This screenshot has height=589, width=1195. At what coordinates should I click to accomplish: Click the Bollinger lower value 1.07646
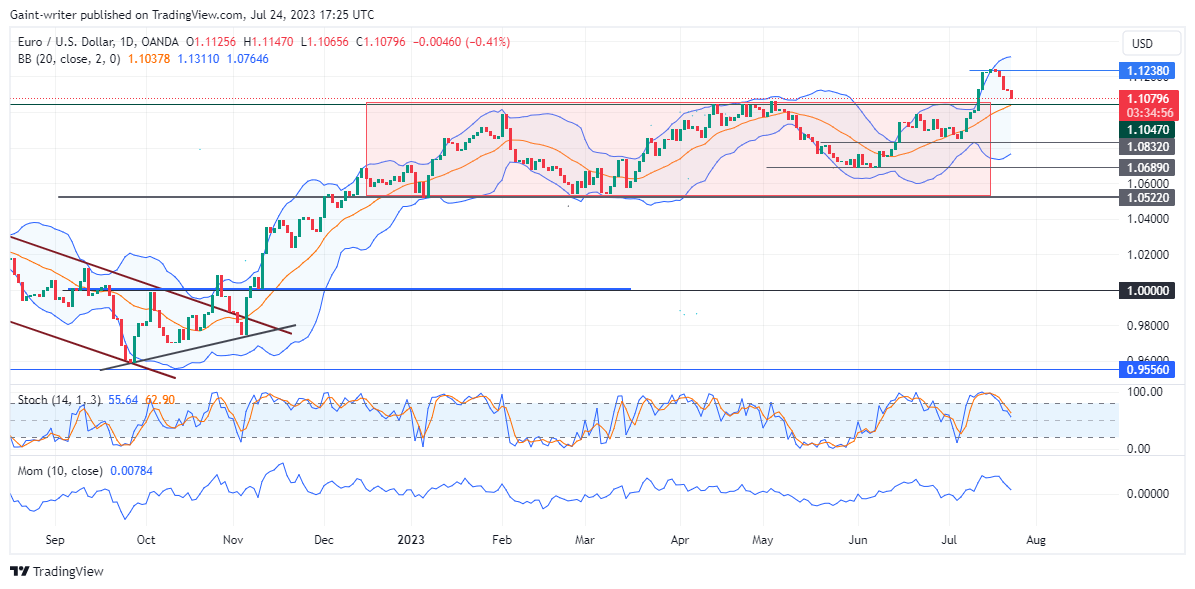click(x=249, y=59)
